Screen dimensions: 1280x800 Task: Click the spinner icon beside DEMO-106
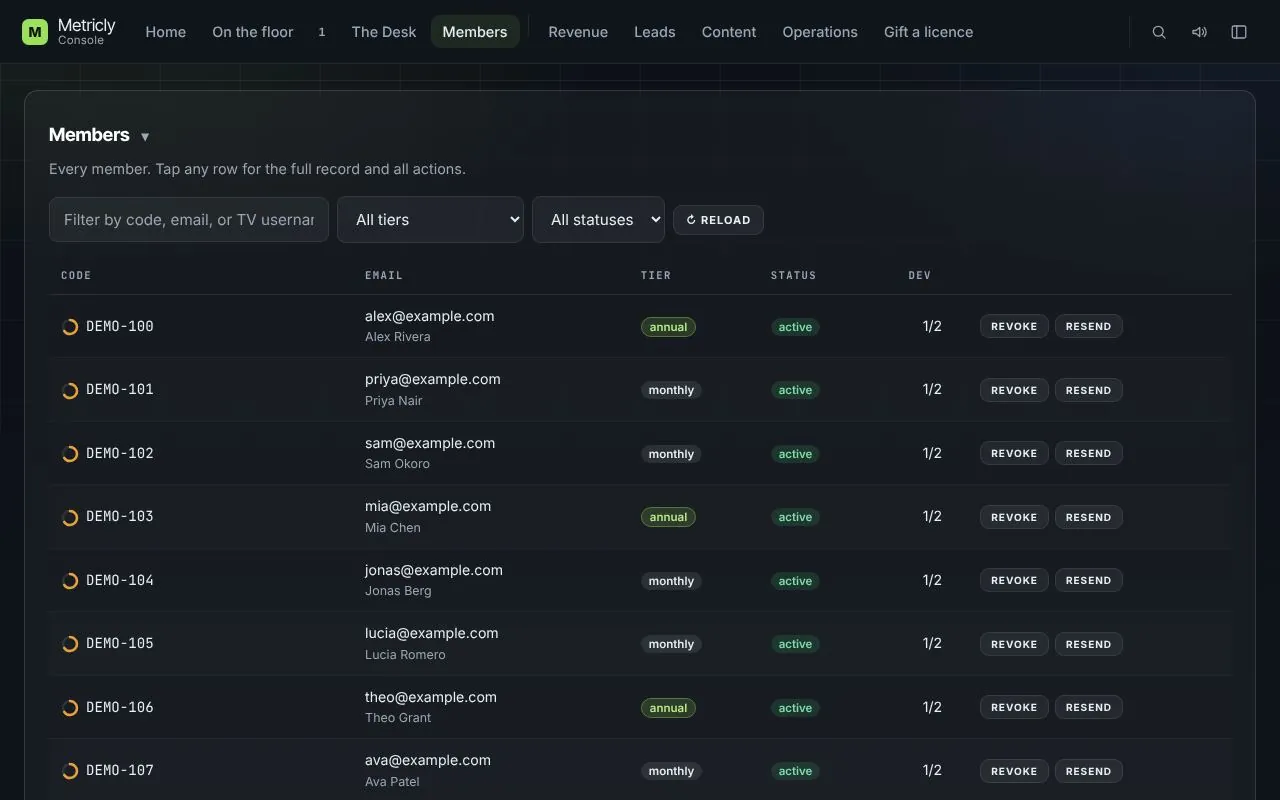(x=70, y=708)
